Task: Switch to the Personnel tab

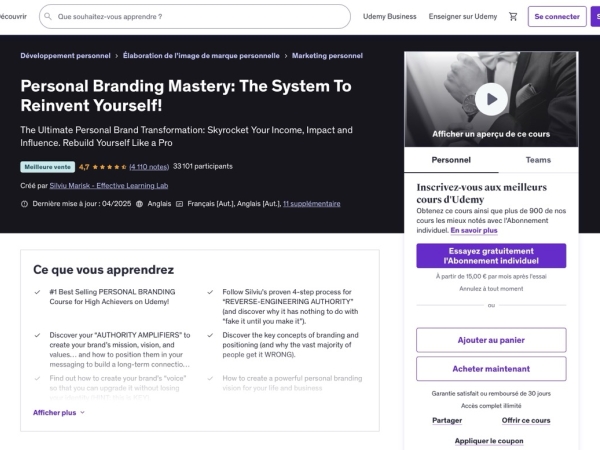Action: (451, 160)
